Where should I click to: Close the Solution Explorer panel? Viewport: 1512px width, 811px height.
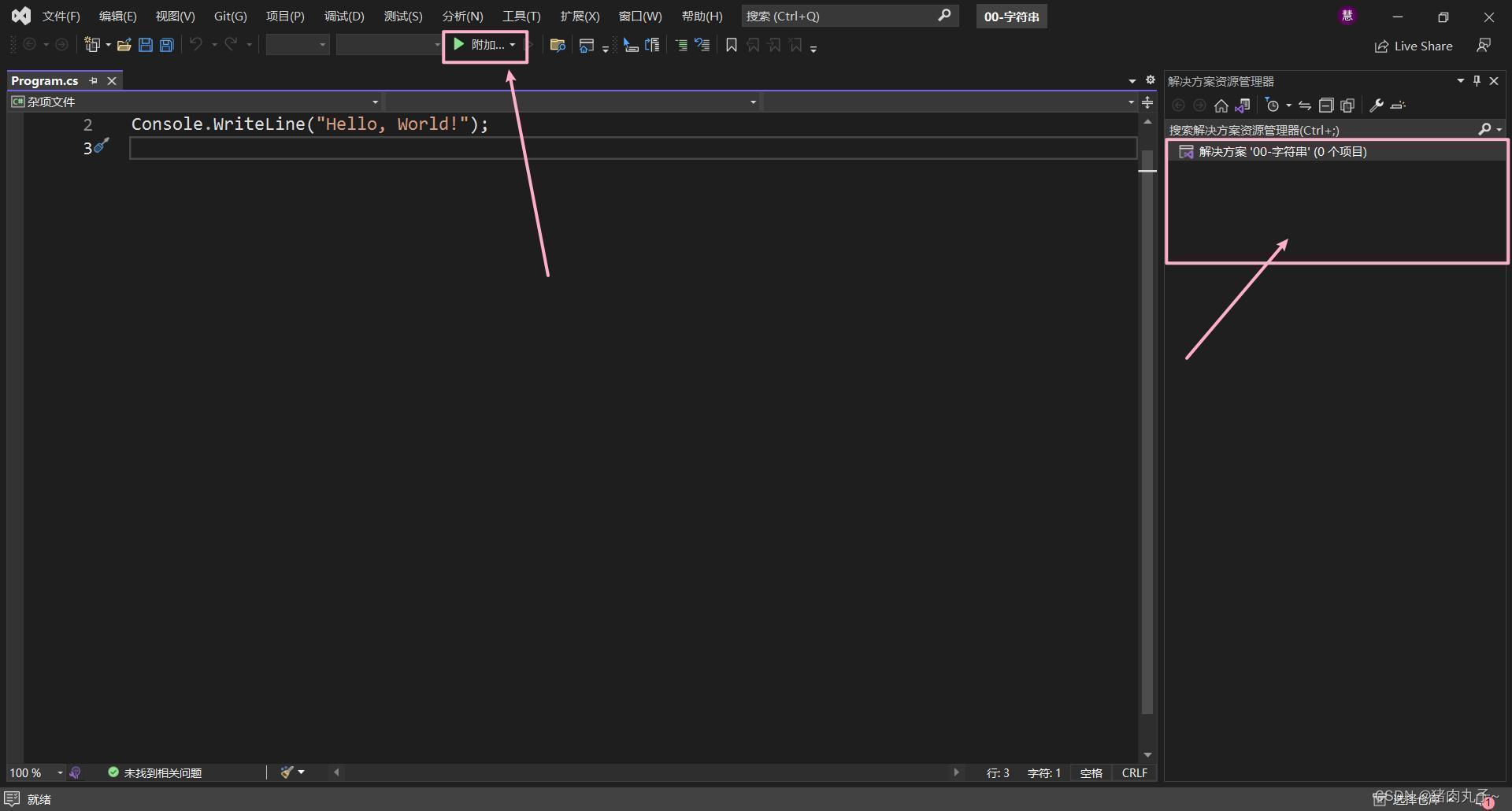coord(1494,80)
